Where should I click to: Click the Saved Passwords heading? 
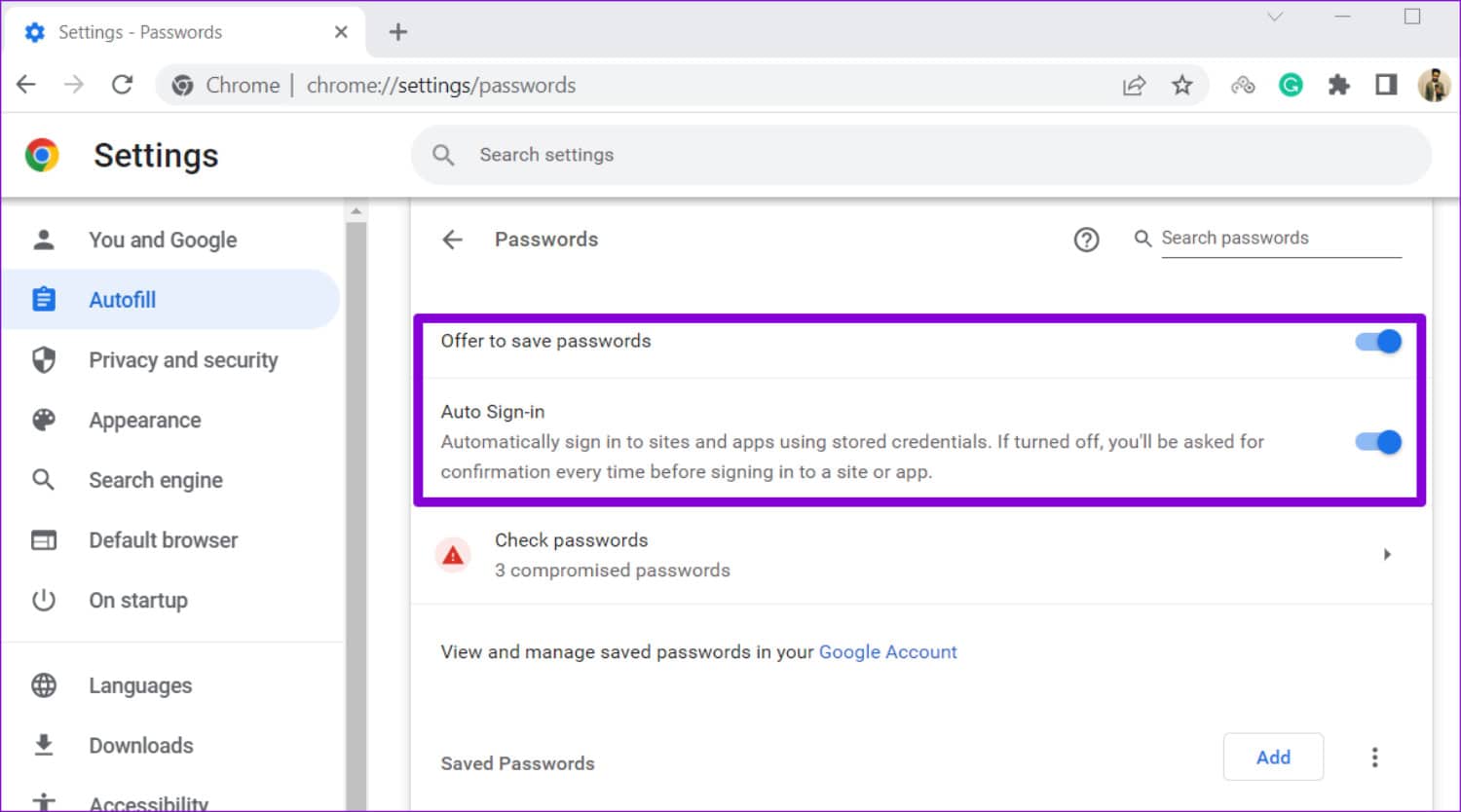(517, 764)
